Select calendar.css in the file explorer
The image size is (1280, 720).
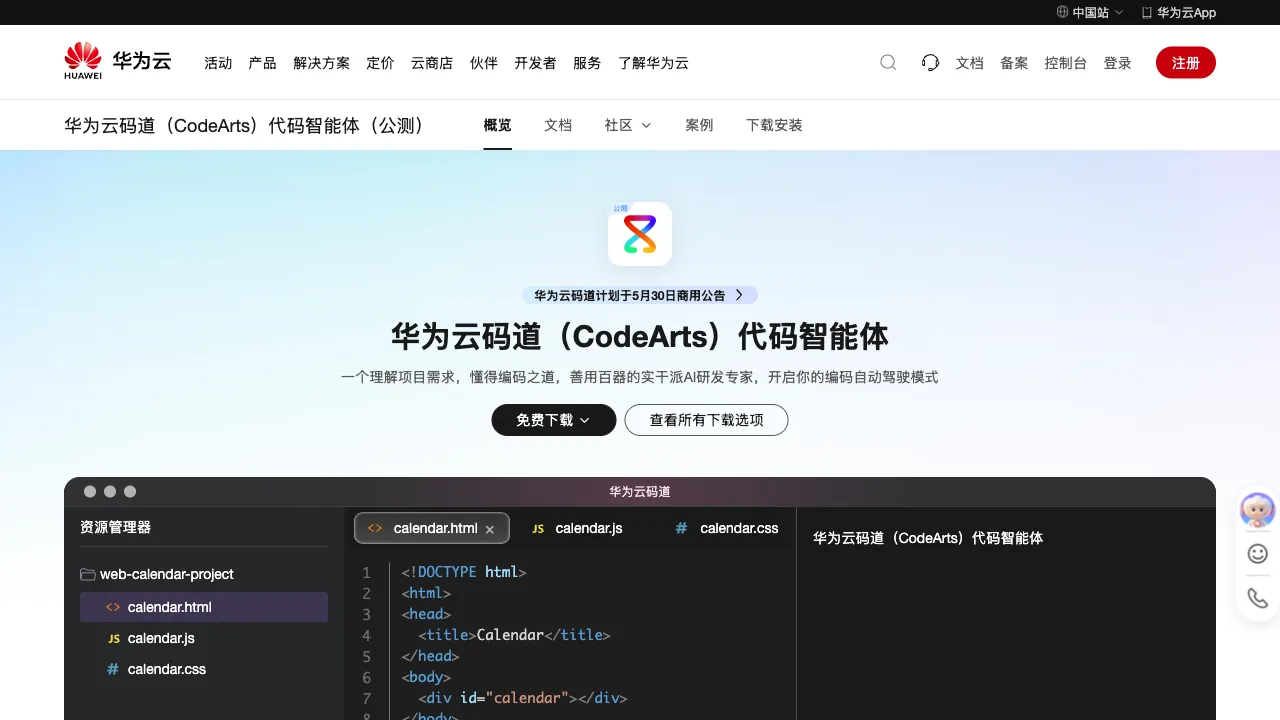204,669
